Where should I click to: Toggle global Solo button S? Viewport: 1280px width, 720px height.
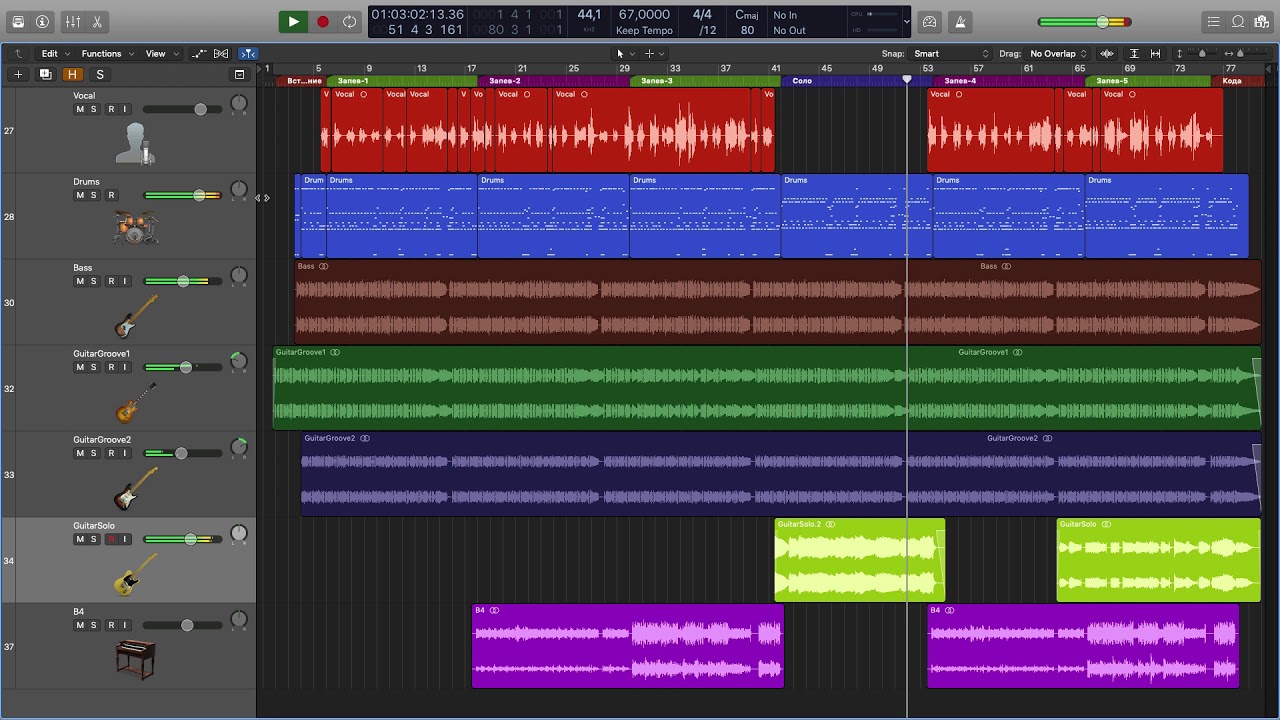(100, 74)
